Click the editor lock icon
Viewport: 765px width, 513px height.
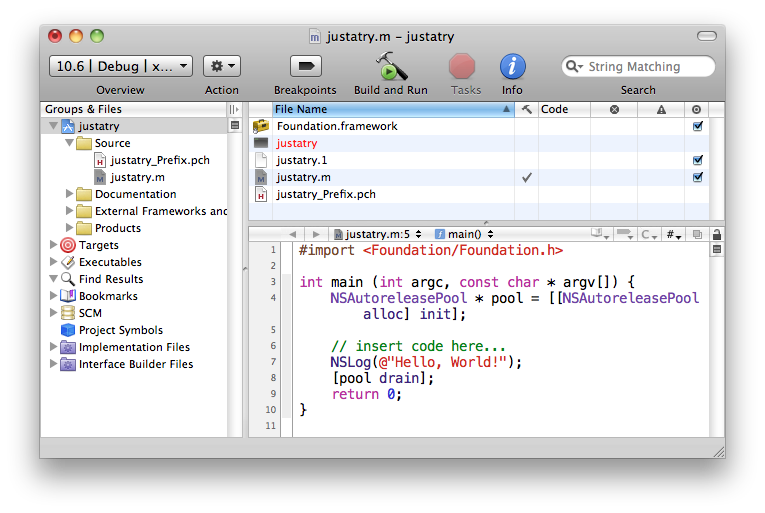click(716, 234)
